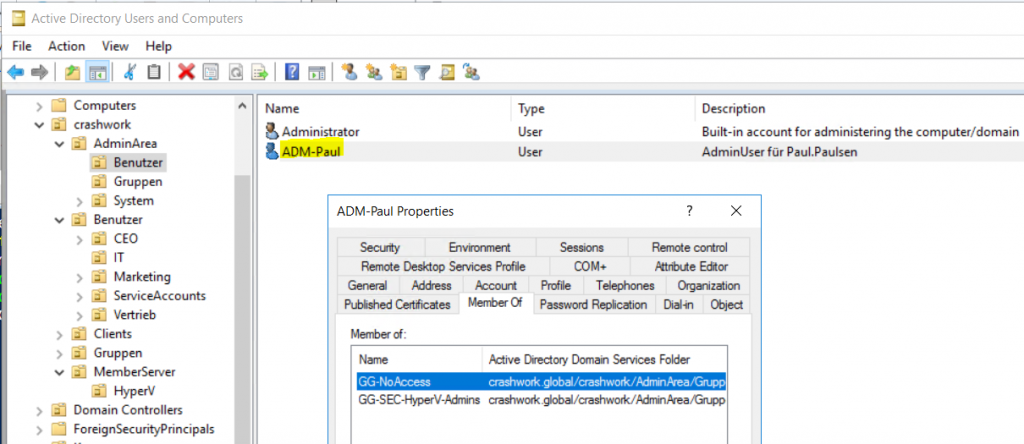Switch to the Environment tab
Viewport: 1024px width, 444px height.
pyautogui.click(x=479, y=247)
